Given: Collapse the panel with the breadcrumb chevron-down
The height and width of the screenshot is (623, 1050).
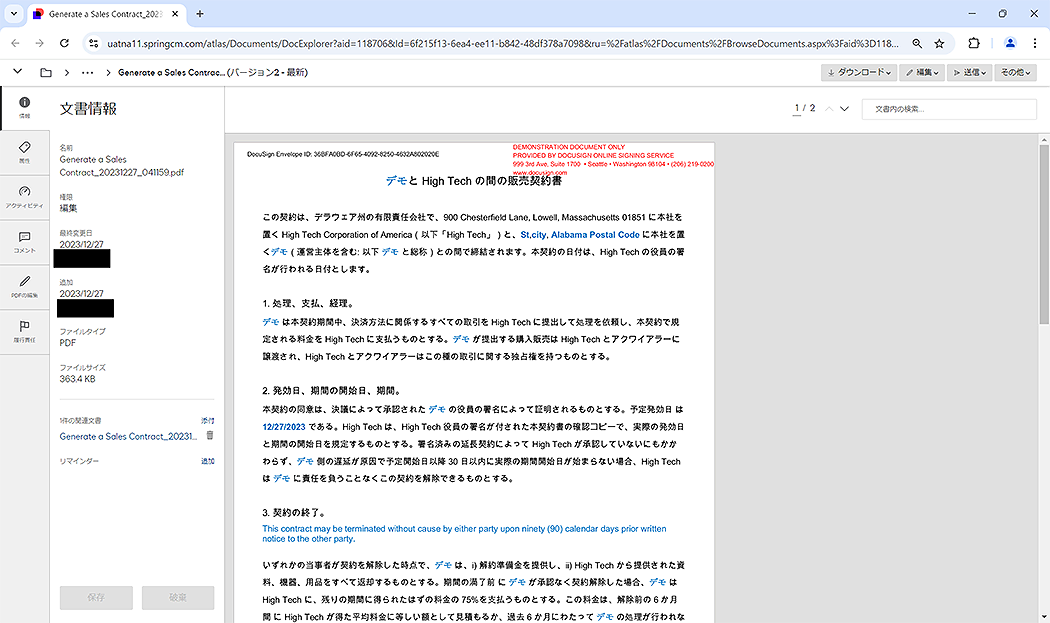Looking at the screenshot, I should pyautogui.click(x=17, y=72).
